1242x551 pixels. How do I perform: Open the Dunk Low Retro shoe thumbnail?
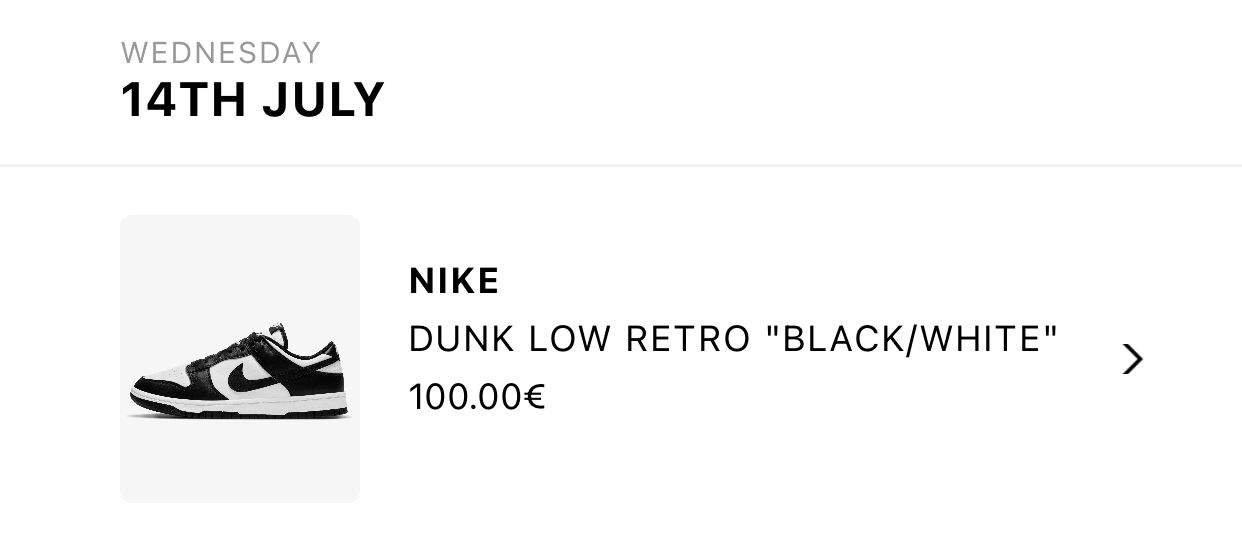pos(240,358)
